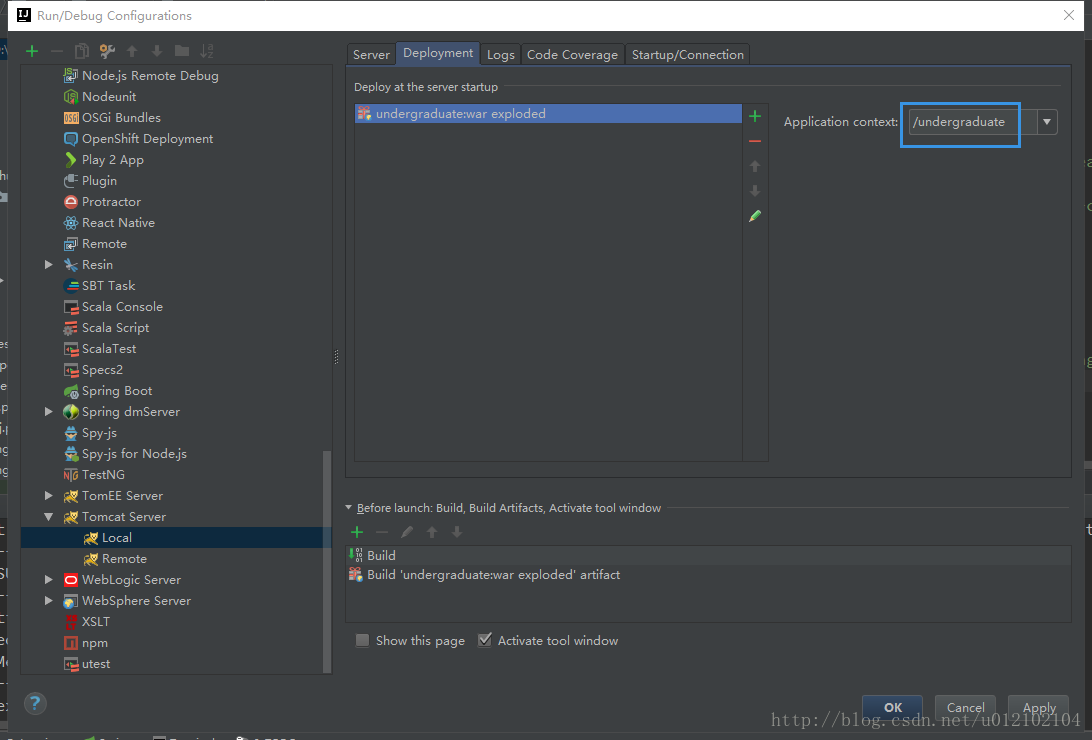Expand WebLogic Server tree node
The width and height of the screenshot is (1092, 740).
[49, 579]
